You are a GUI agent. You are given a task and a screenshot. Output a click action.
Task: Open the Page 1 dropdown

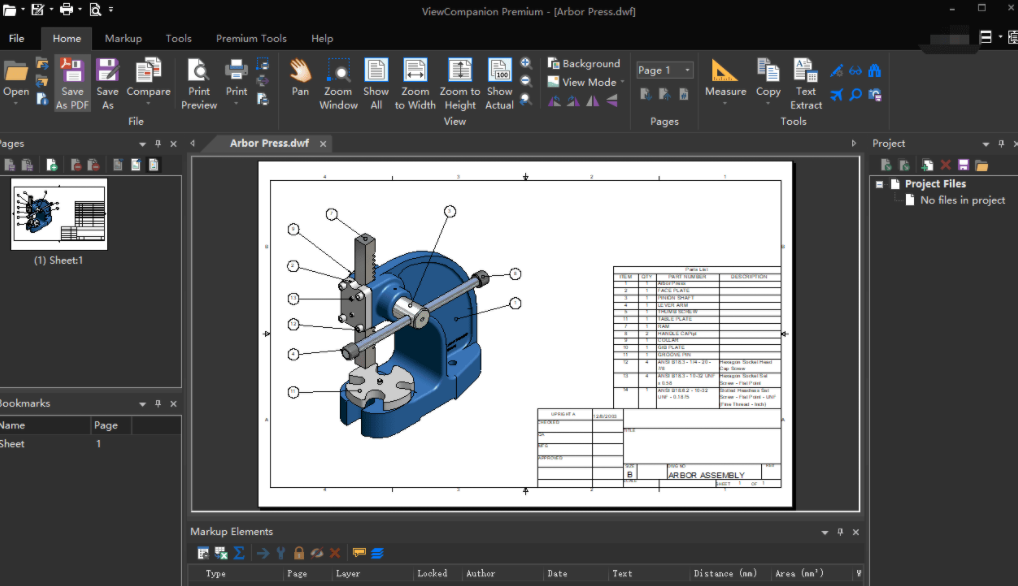pos(664,70)
